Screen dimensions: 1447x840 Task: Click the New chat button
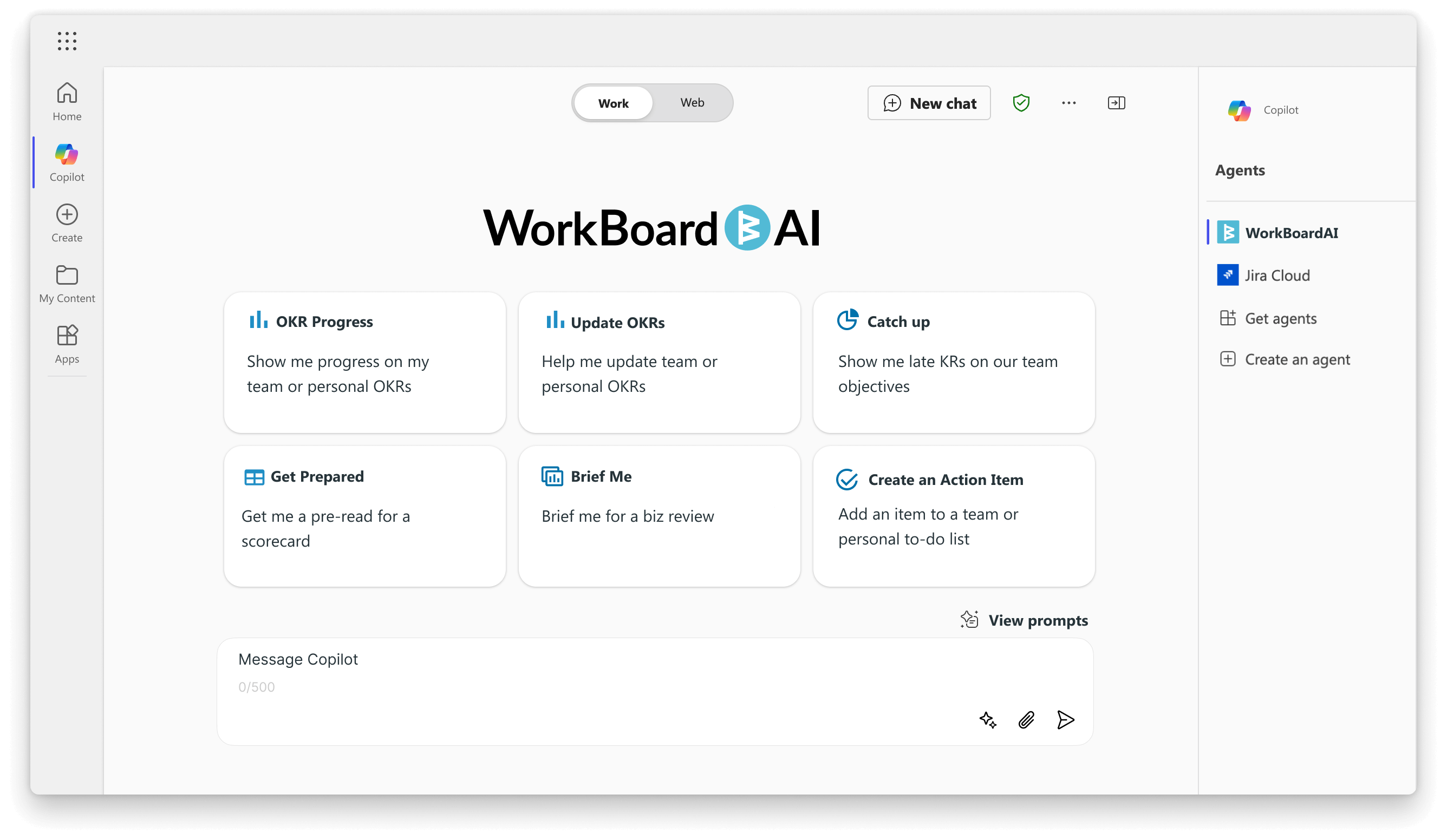(928, 102)
